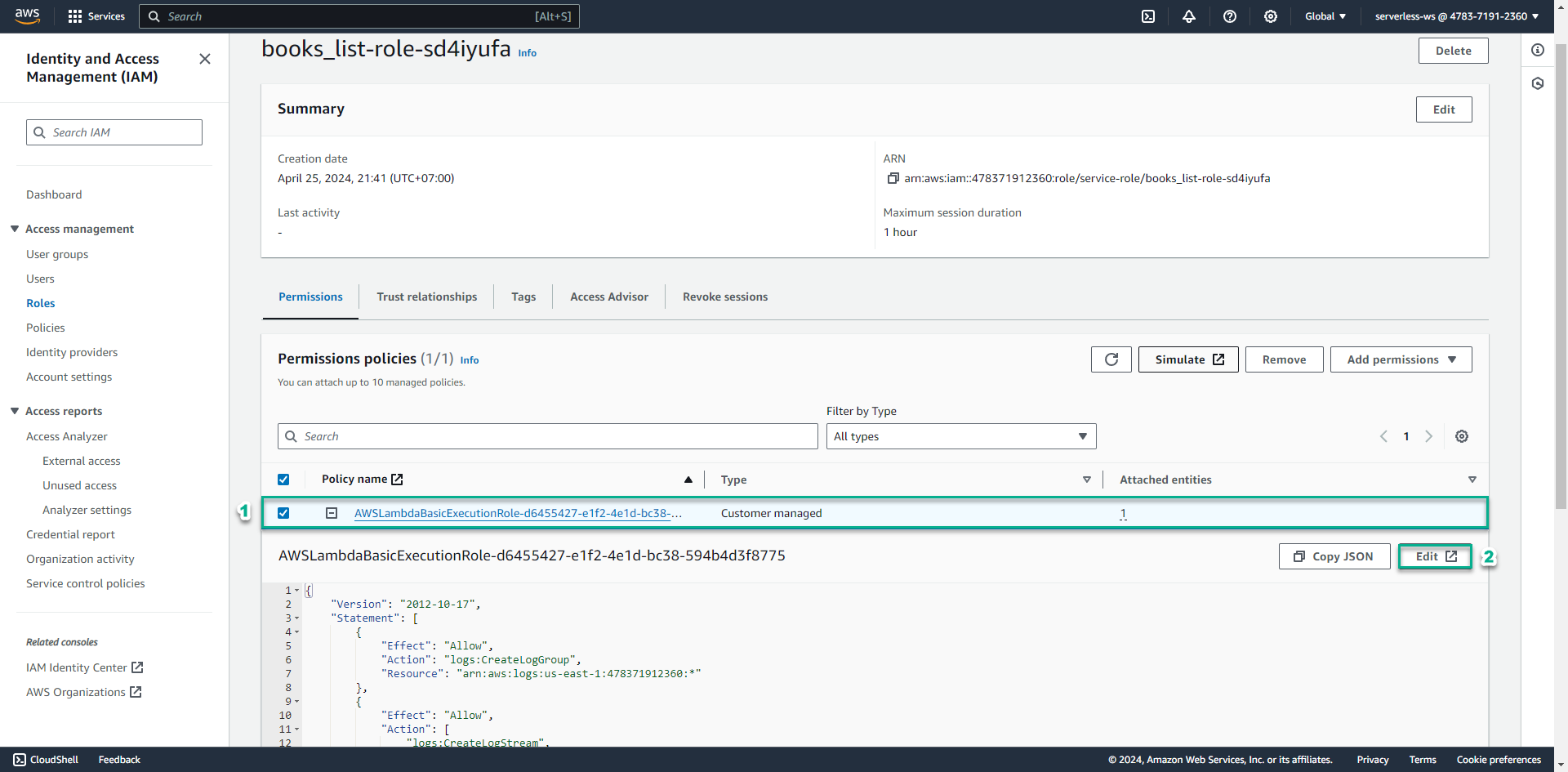Open Roles in the IAM sidebar
The width and height of the screenshot is (1568, 772).
click(x=41, y=303)
